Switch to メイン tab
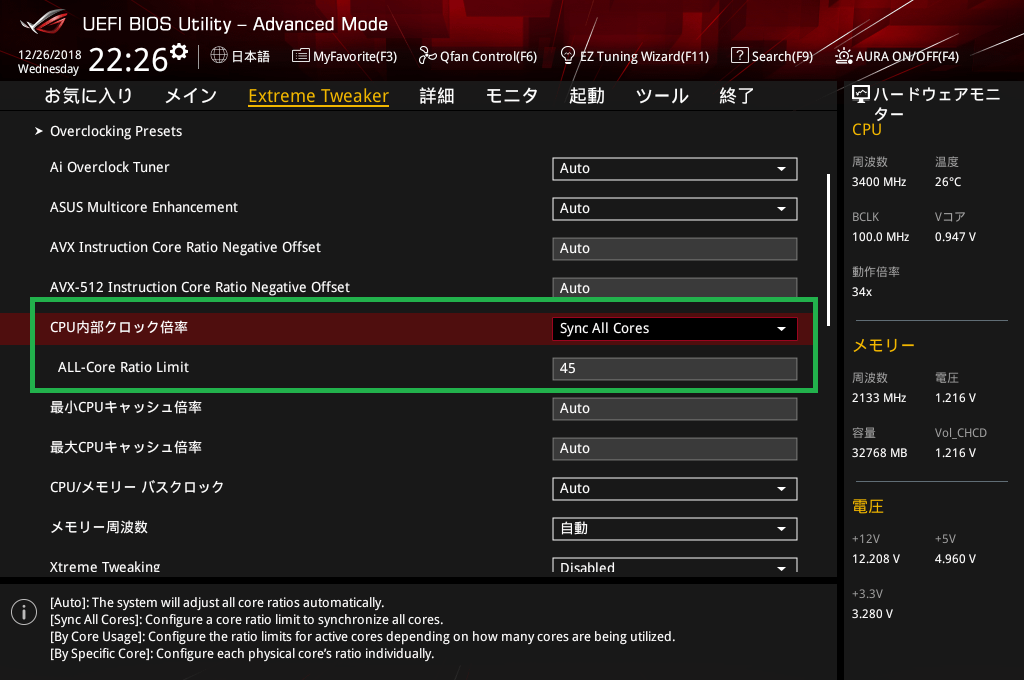The image size is (1024, 680). [x=191, y=96]
